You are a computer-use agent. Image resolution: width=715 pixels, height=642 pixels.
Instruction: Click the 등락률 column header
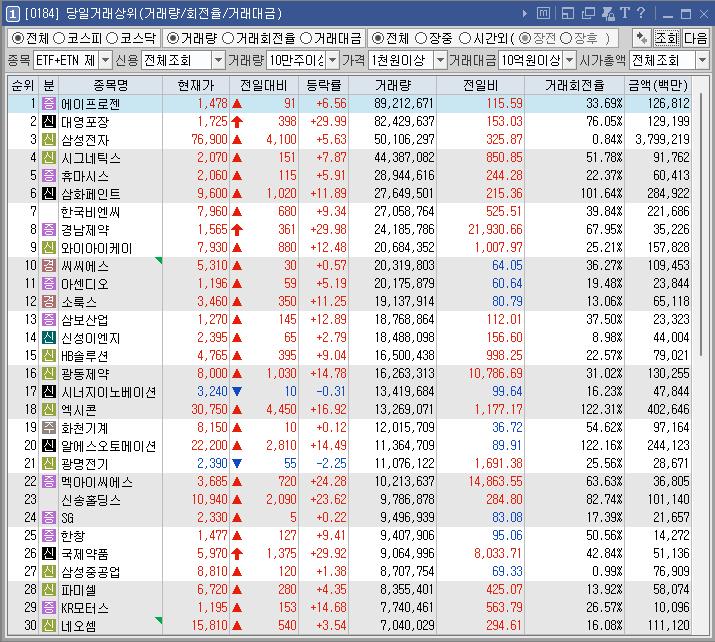point(323,85)
